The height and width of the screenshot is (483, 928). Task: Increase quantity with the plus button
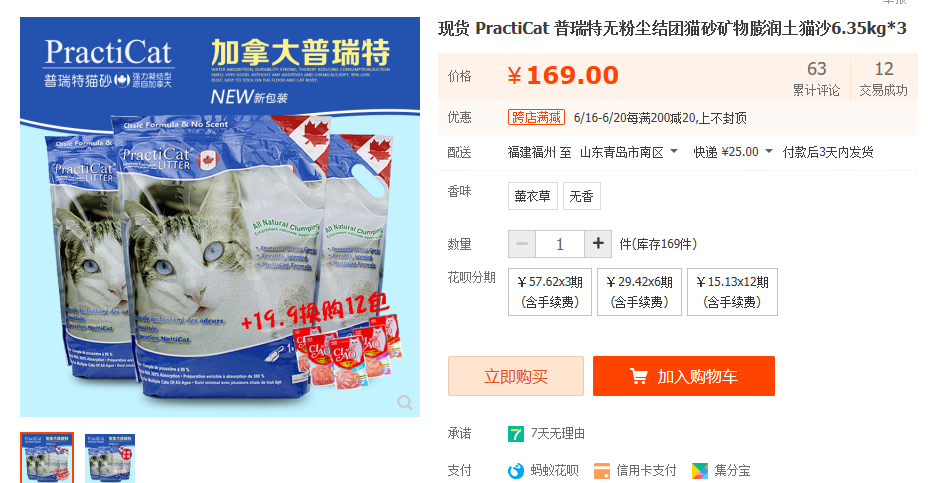pyautogui.click(x=598, y=244)
